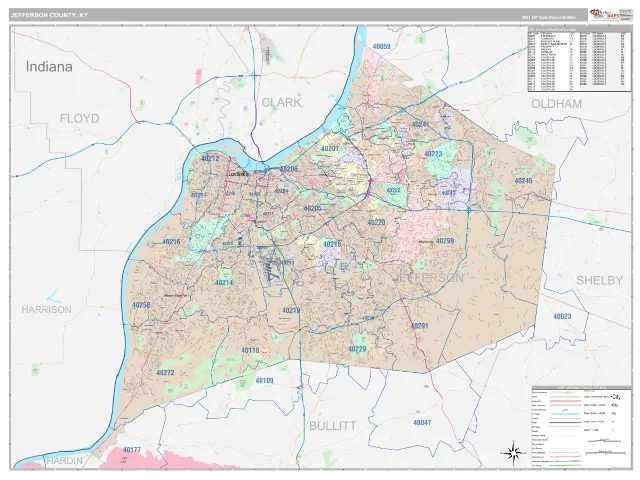Select ZIP code 40059 label
This screenshot has height=480, width=640.
381,47
